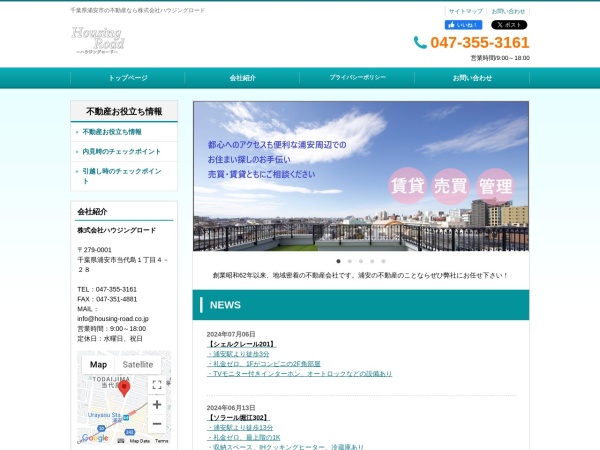This screenshot has width=600, height=450.
Task: Click the Housing Road logo
Action: [x=98, y=40]
